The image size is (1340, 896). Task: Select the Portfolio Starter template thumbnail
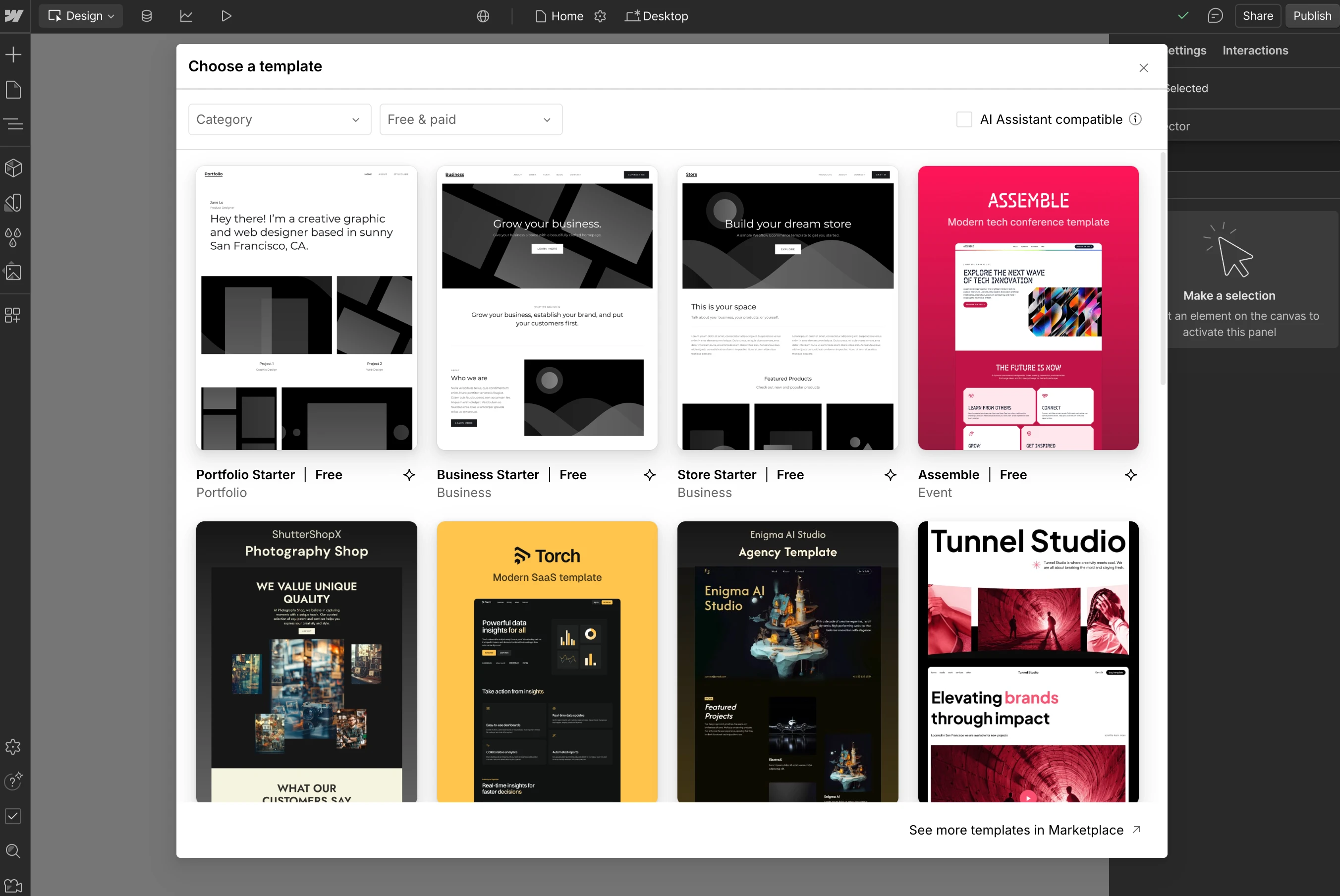click(x=306, y=307)
